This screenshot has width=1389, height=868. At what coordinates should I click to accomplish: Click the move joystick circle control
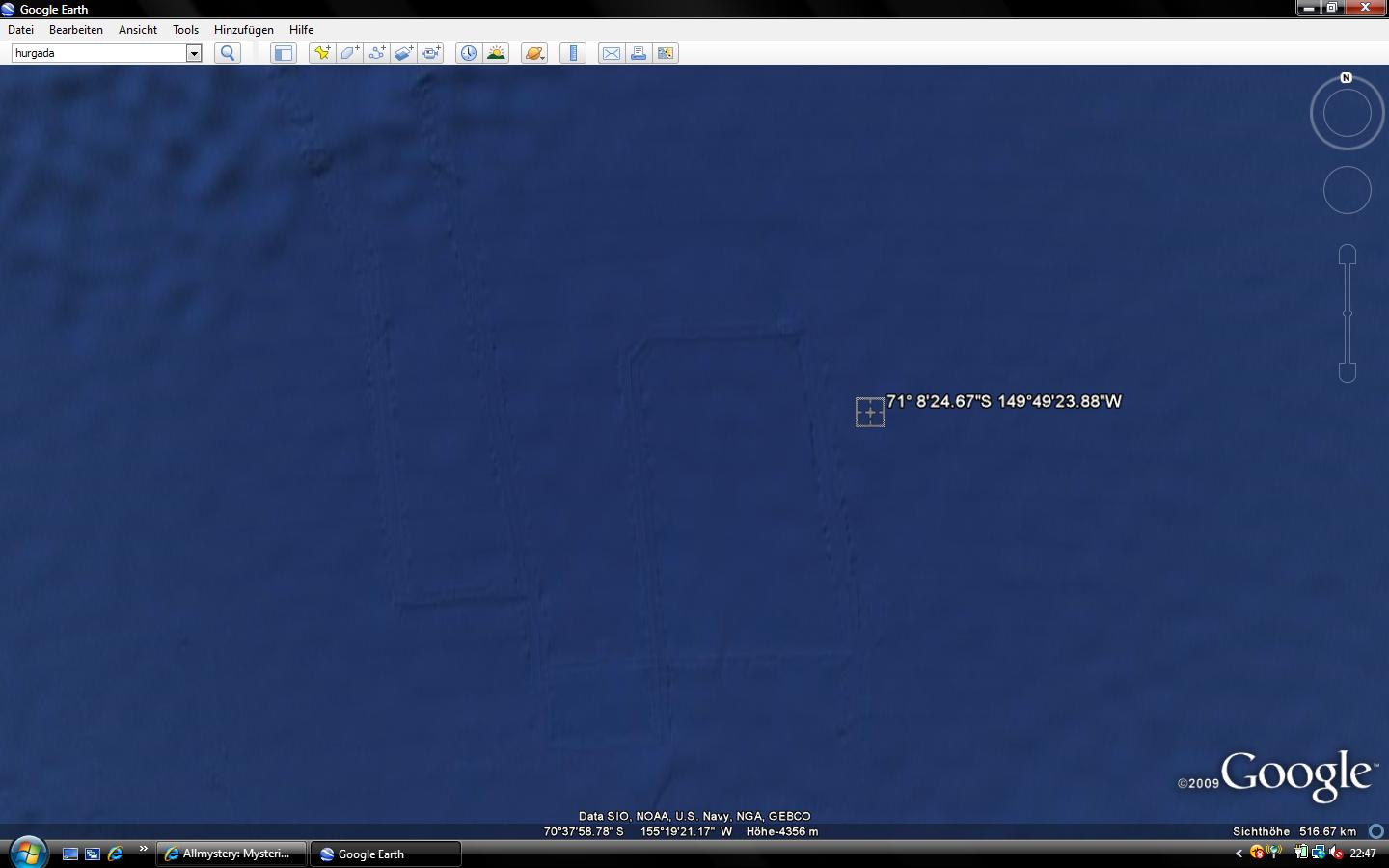point(1348,190)
